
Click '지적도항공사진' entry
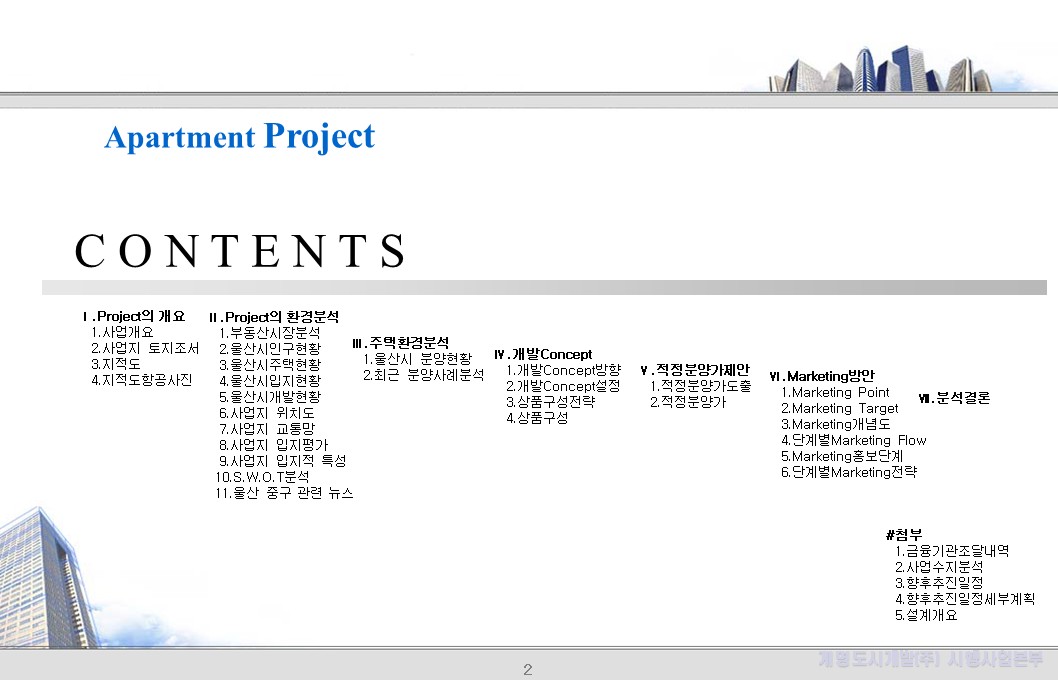143,379
